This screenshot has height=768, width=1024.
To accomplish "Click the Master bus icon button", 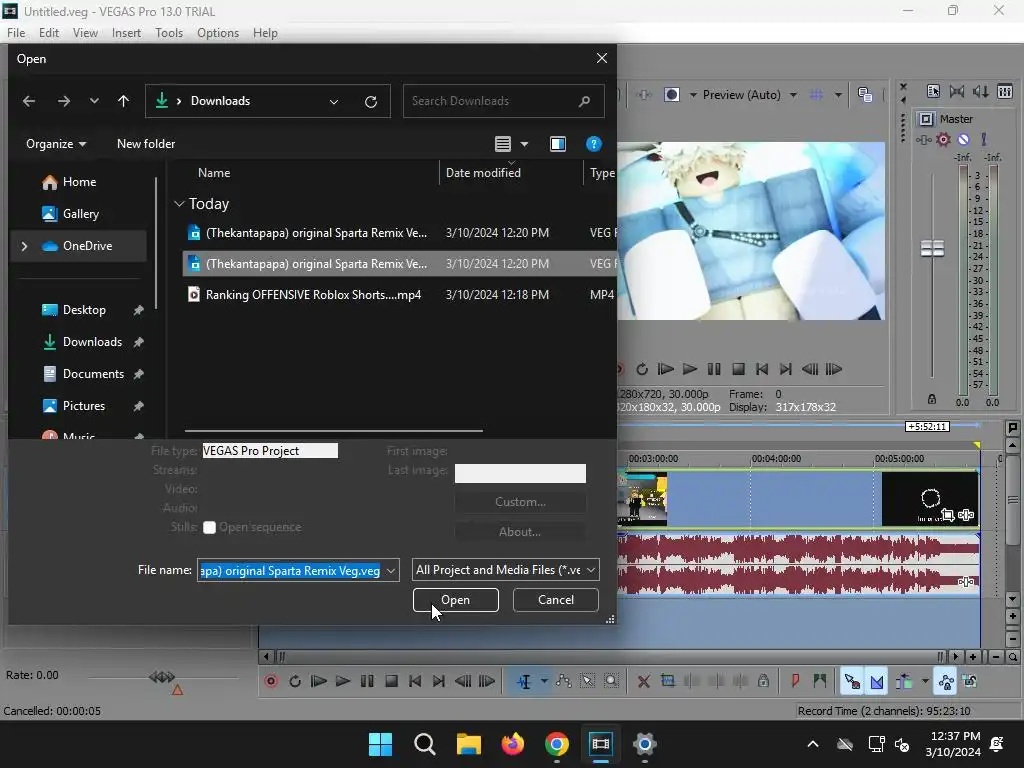I will (926, 119).
